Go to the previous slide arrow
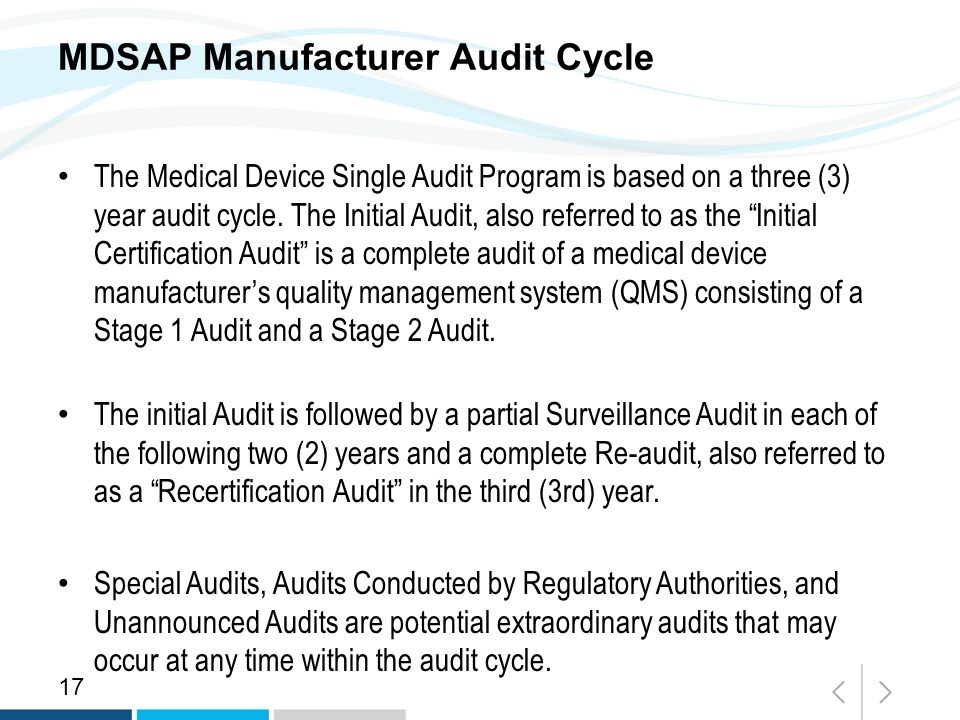 [x=839, y=692]
